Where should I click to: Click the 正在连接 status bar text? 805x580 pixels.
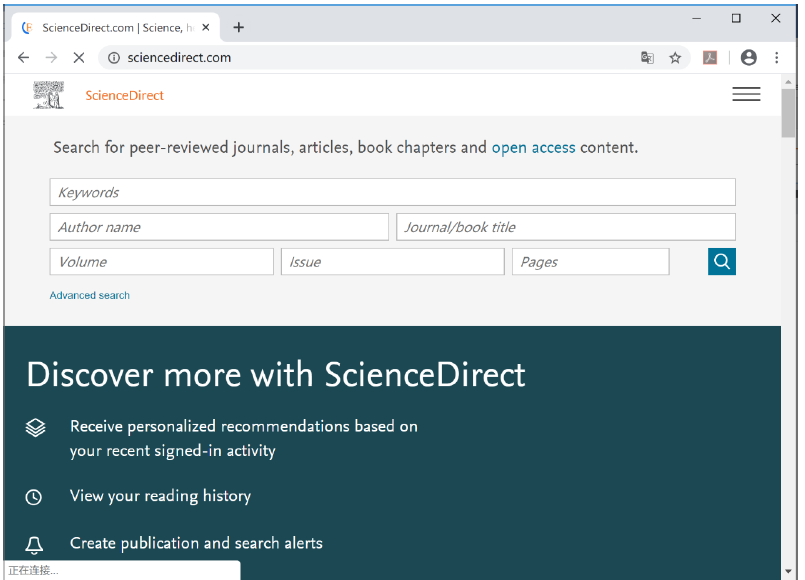pyautogui.click(x=33, y=570)
